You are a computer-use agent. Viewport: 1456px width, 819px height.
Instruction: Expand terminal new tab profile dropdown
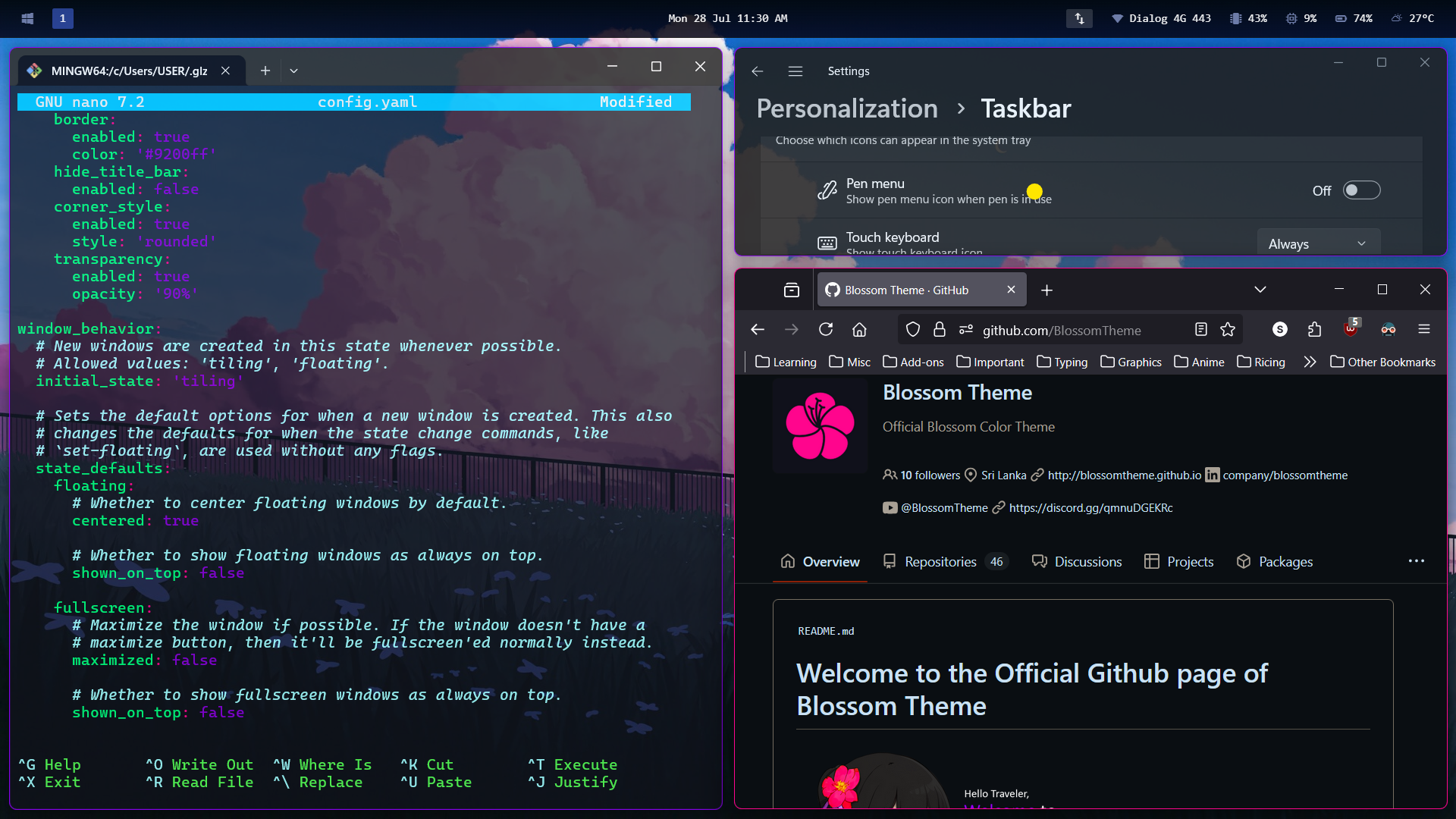[293, 71]
